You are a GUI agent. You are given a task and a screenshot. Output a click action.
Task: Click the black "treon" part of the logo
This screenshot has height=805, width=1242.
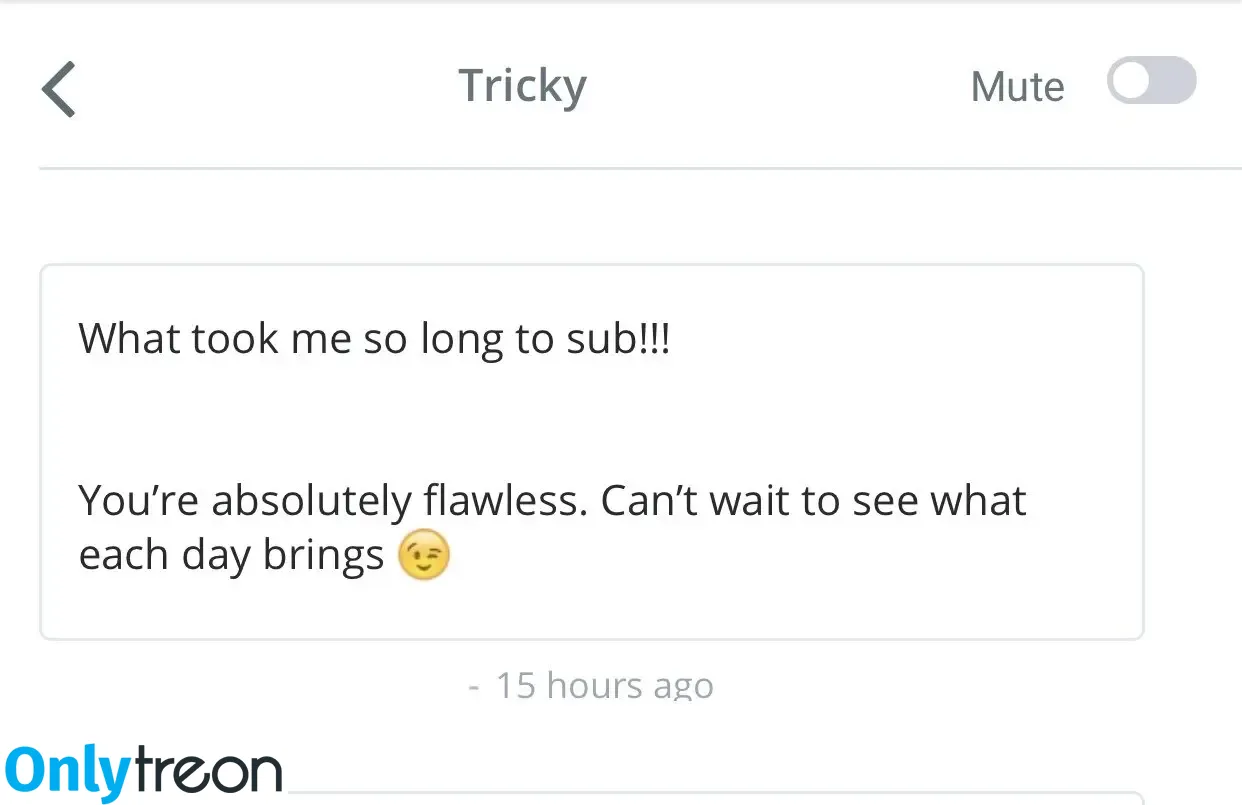point(208,771)
